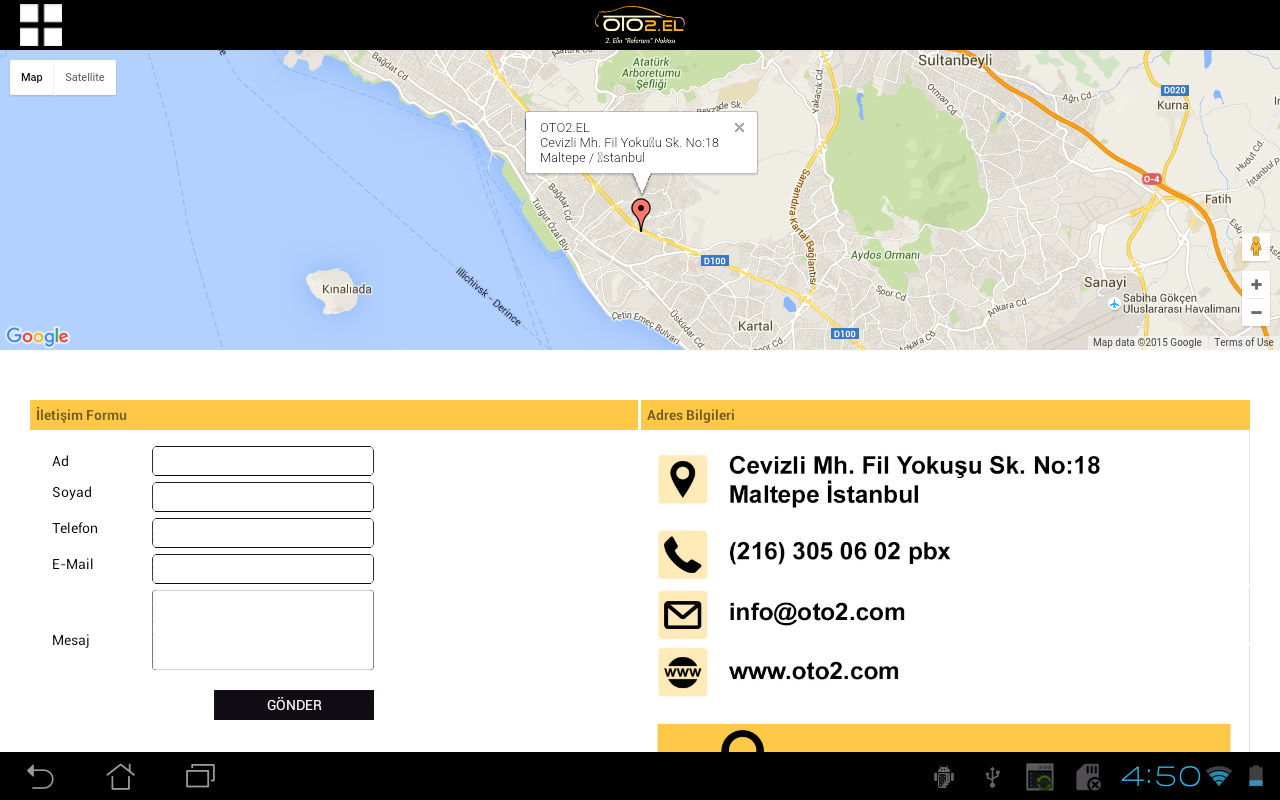Image resolution: width=1280 pixels, height=800 pixels.
Task: Tap the Android home button
Action: pyautogui.click(x=121, y=776)
